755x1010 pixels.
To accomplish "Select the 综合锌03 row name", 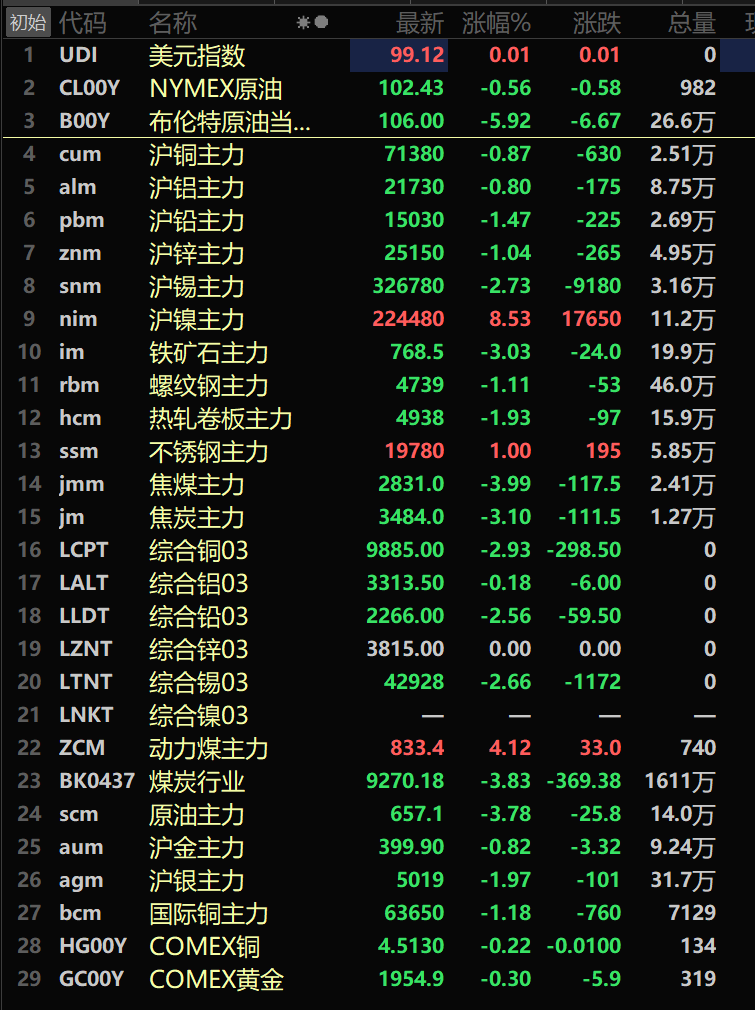I will coord(198,649).
